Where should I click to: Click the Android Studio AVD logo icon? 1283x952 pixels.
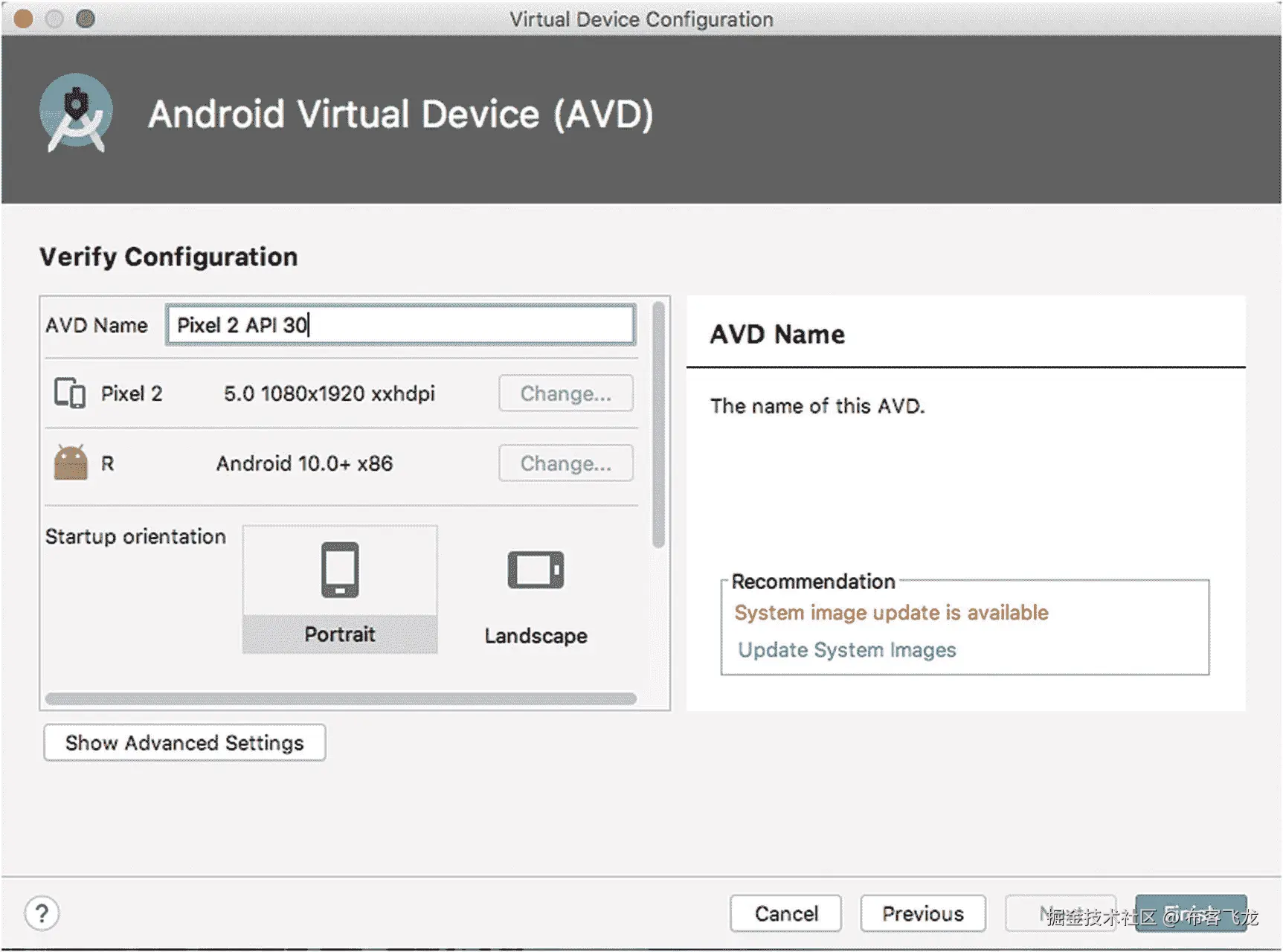pyautogui.click(x=76, y=112)
